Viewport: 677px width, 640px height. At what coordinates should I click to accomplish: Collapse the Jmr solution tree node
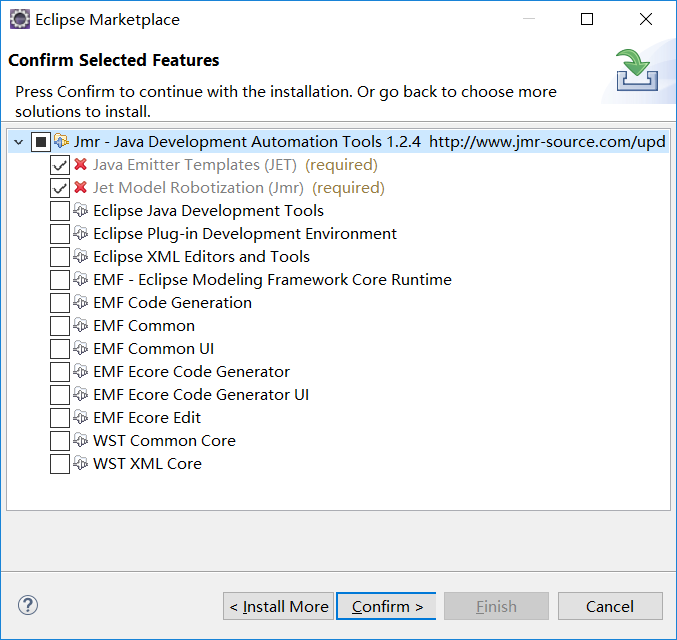point(19,142)
